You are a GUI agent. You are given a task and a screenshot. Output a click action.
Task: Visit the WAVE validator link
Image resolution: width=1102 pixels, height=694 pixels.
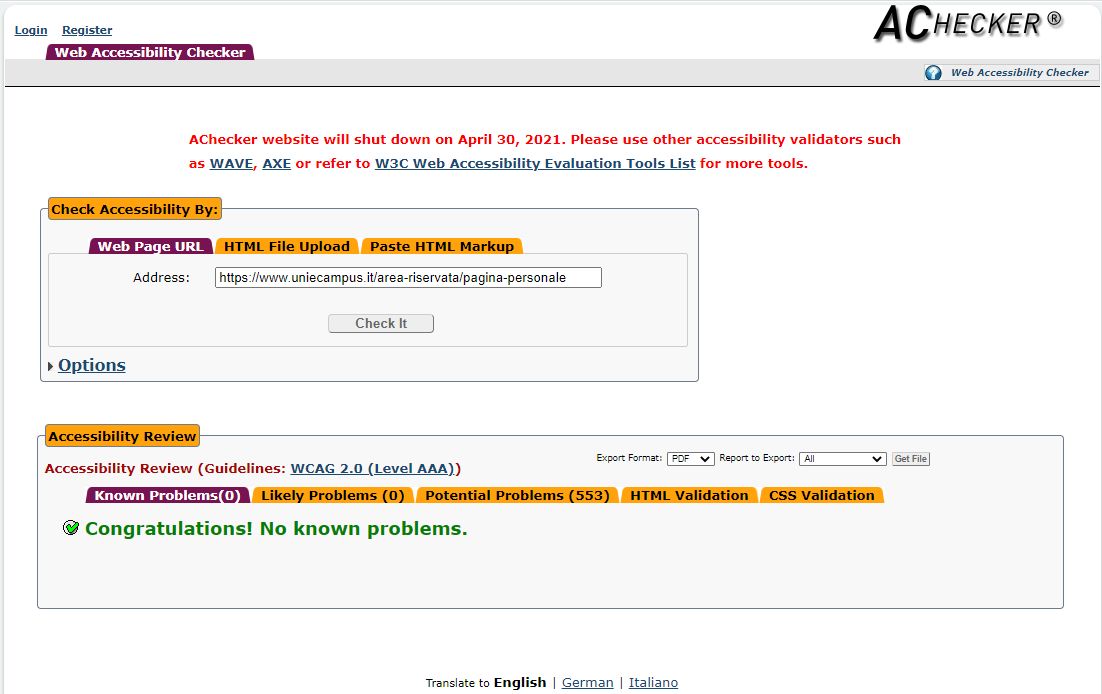231,164
